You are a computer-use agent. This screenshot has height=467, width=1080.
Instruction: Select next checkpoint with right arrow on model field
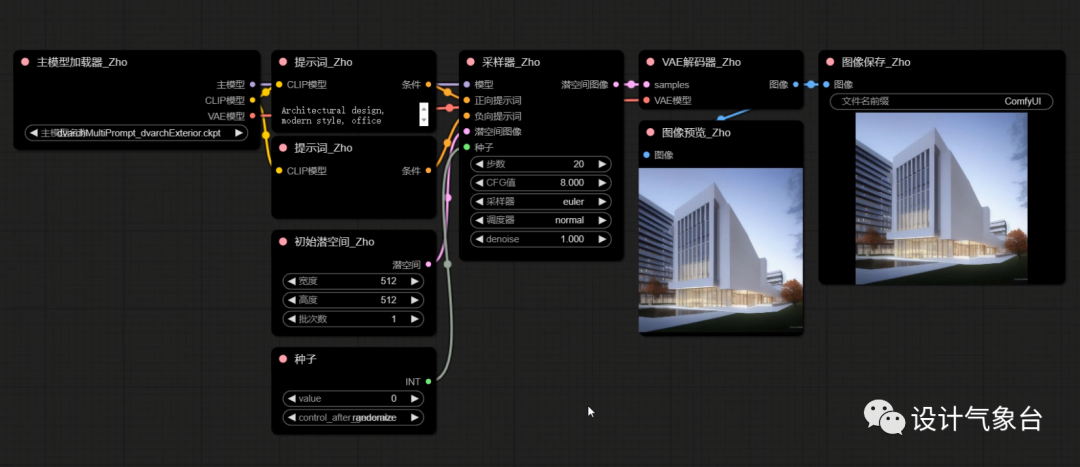pos(238,133)
